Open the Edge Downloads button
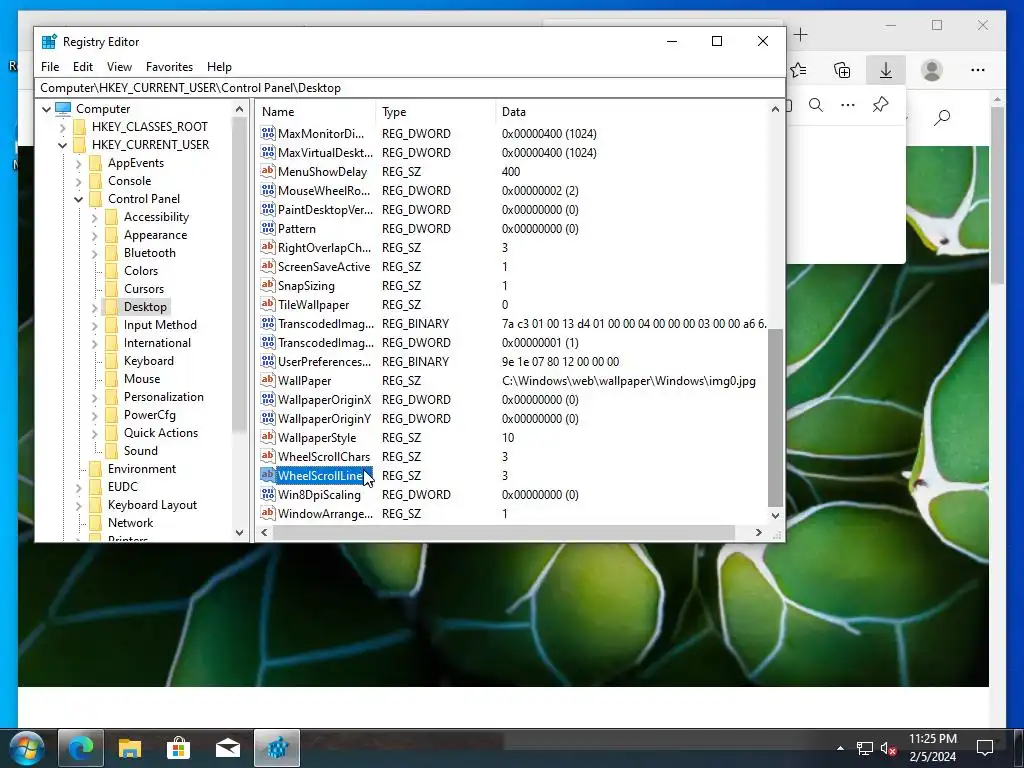 pyautogui.click(x=886, y=70)
